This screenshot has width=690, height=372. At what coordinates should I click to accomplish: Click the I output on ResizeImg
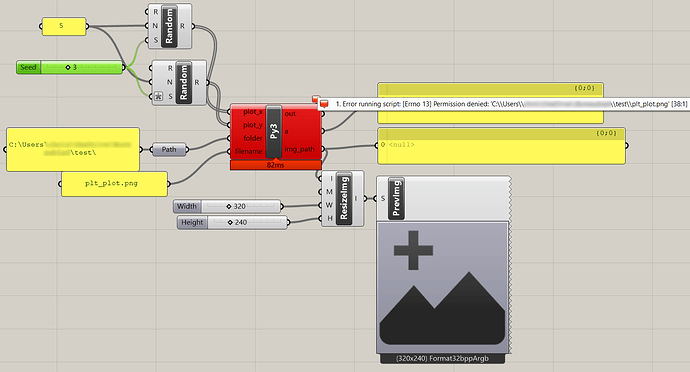[x=356, y=198]
